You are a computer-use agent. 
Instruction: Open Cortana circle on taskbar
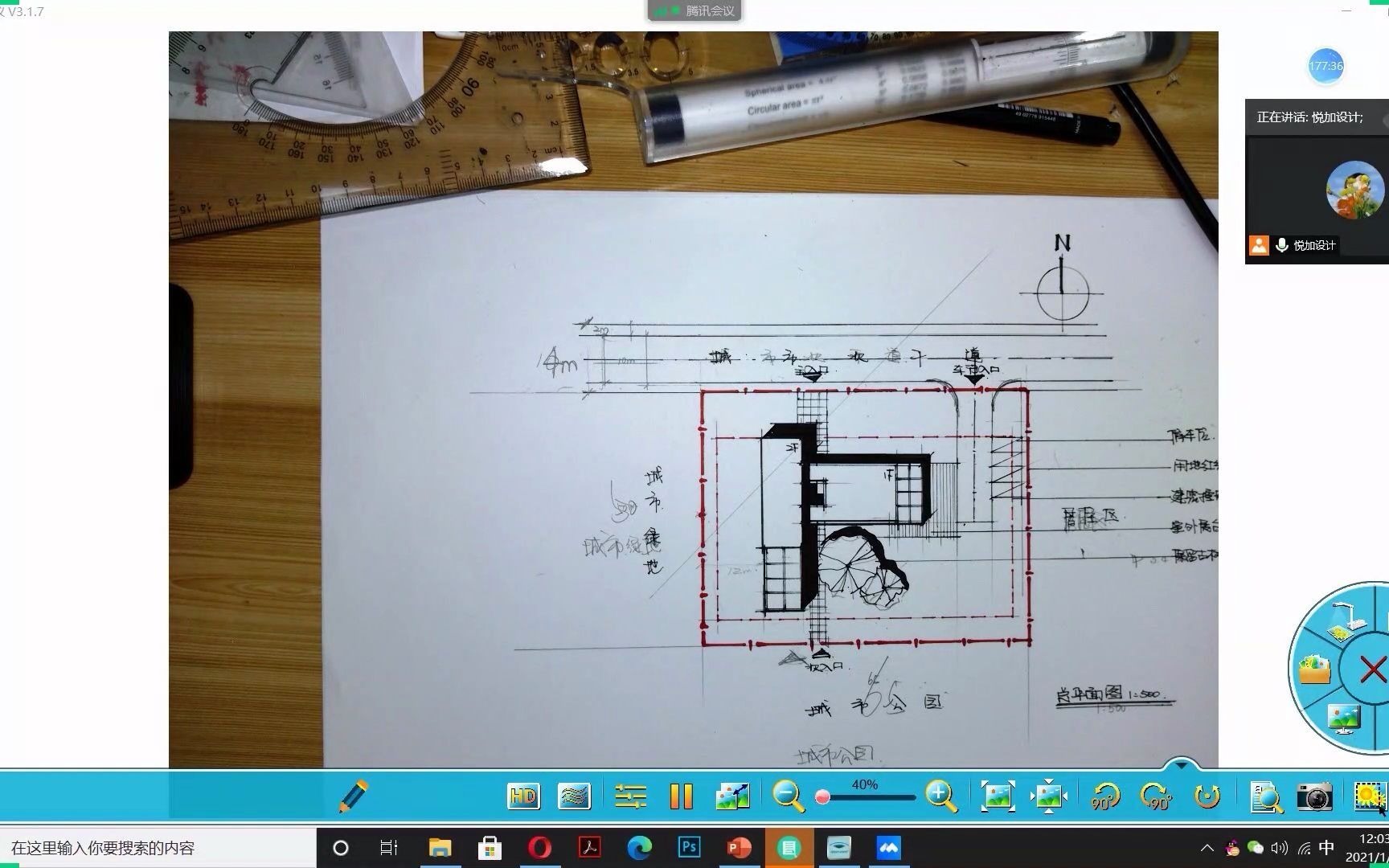[340, 848]
